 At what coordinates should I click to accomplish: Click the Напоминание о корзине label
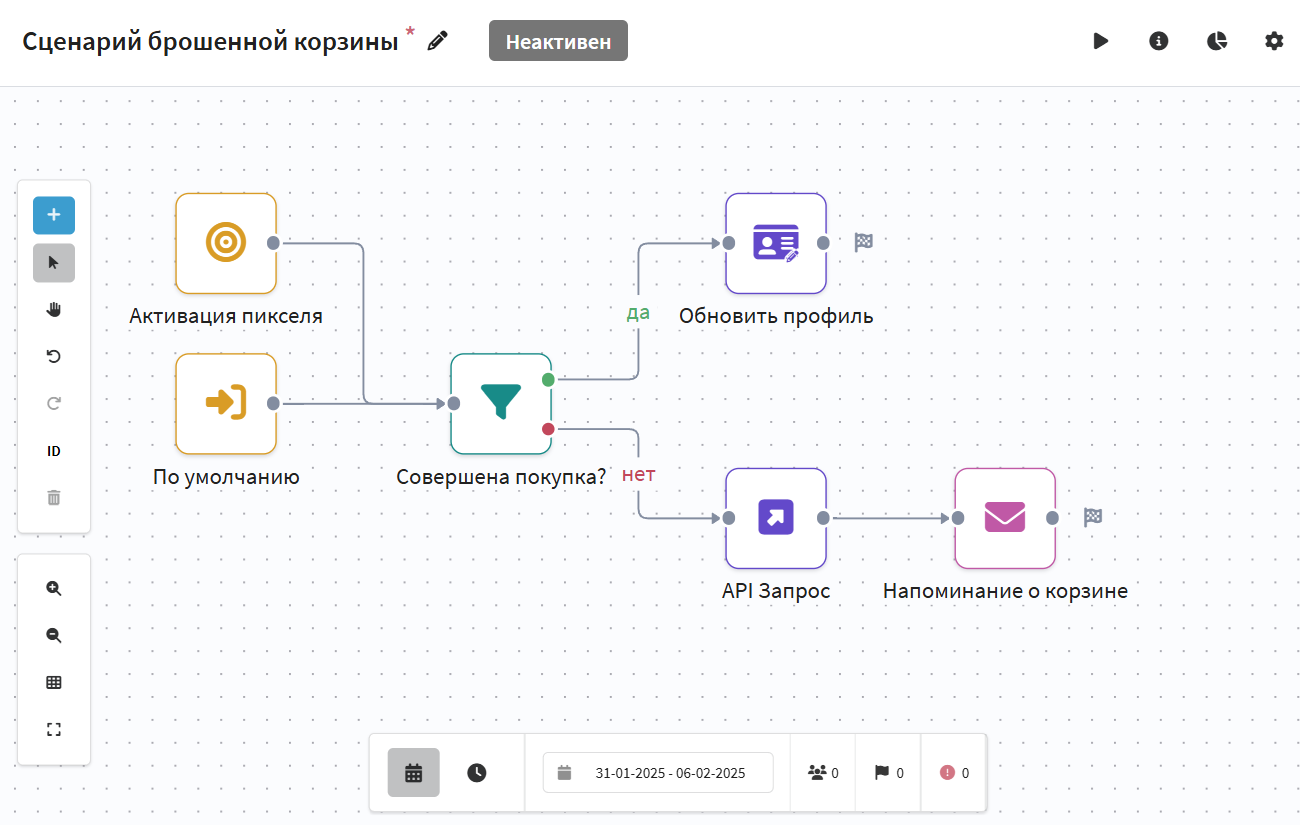[1005, 591]
